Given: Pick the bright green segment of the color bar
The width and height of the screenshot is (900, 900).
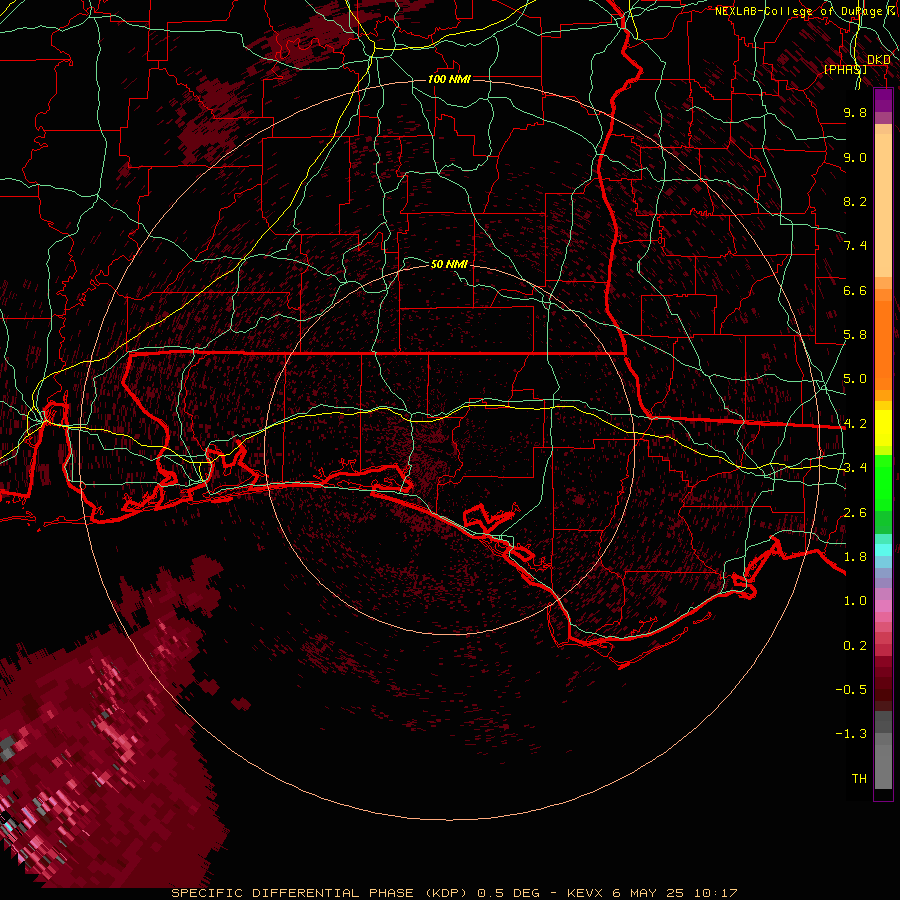Looking at the screenshot, I should pos(883,482).
